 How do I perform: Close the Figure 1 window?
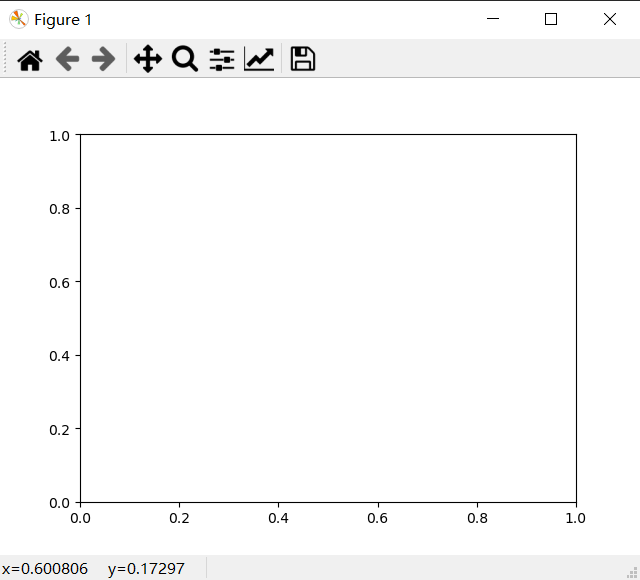click(x=610, y=19)
